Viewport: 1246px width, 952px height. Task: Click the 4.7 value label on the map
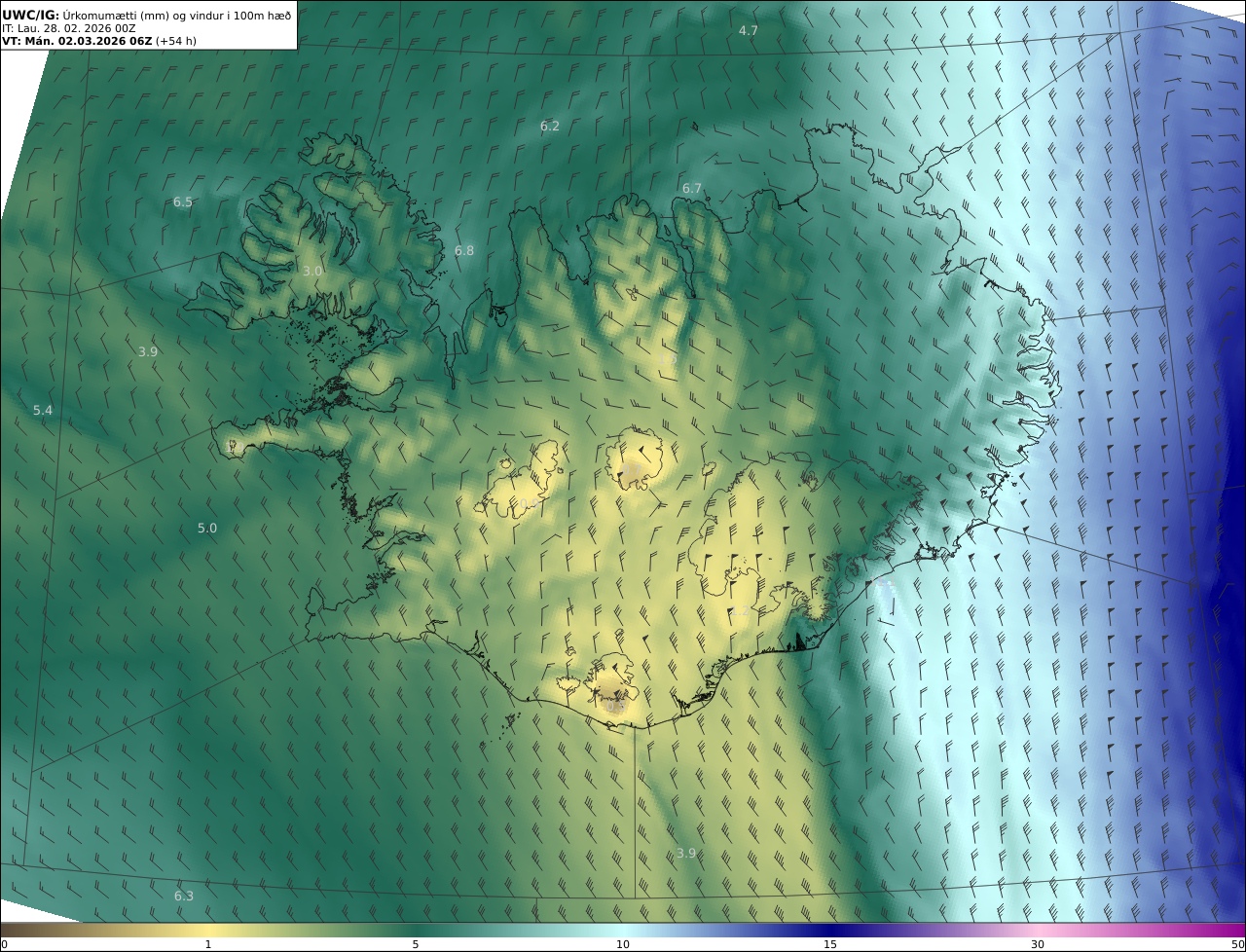pos(748,31)
